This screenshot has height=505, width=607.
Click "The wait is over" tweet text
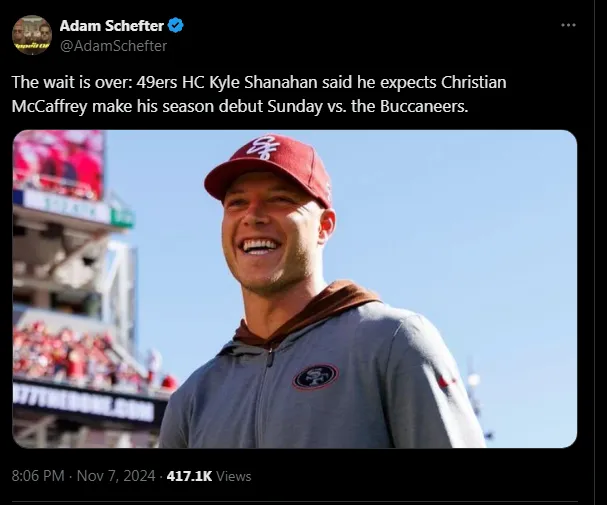click(x=68, y=83)
